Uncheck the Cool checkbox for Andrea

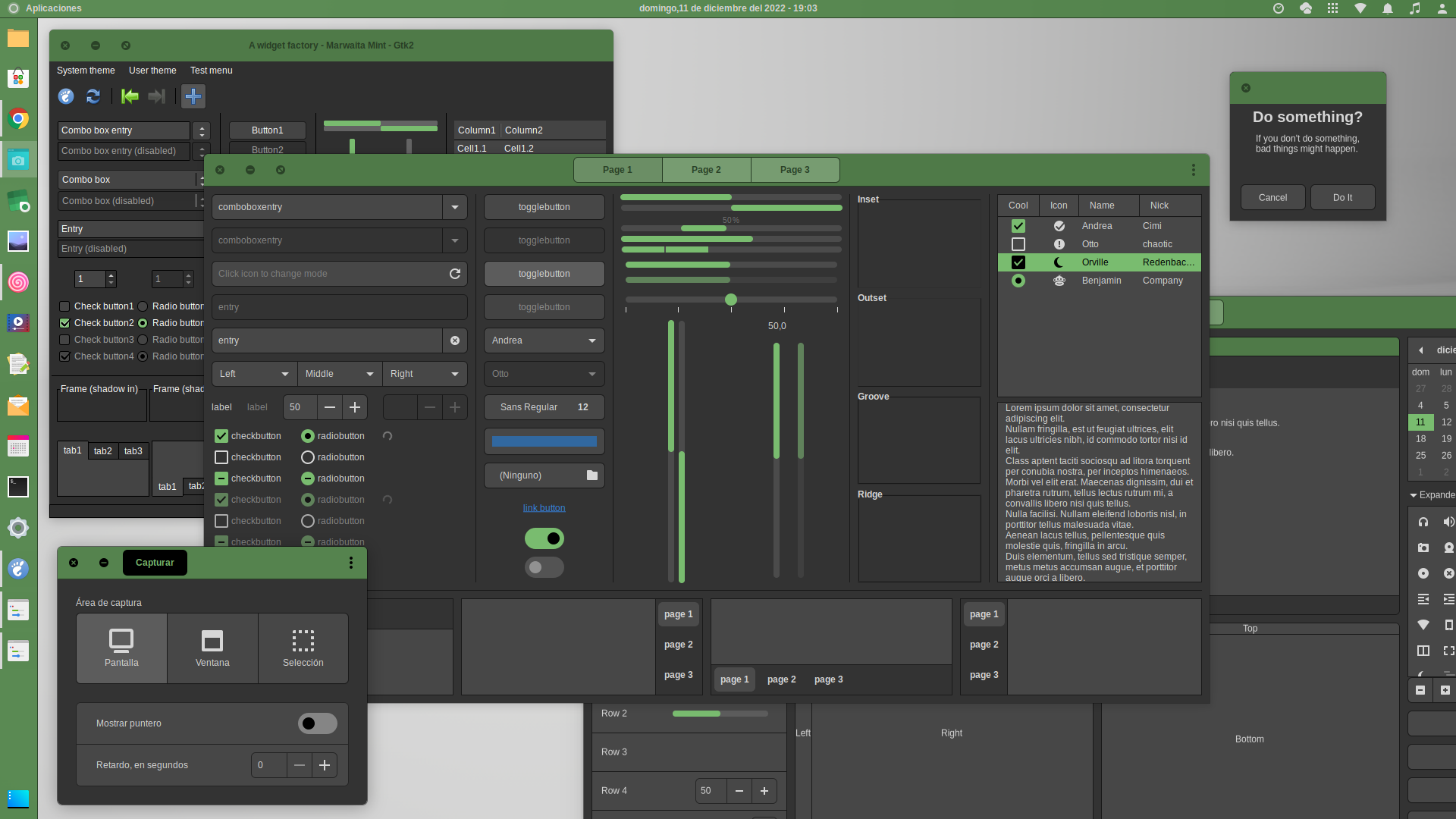pyautogui.click(x=1018, y=226)
